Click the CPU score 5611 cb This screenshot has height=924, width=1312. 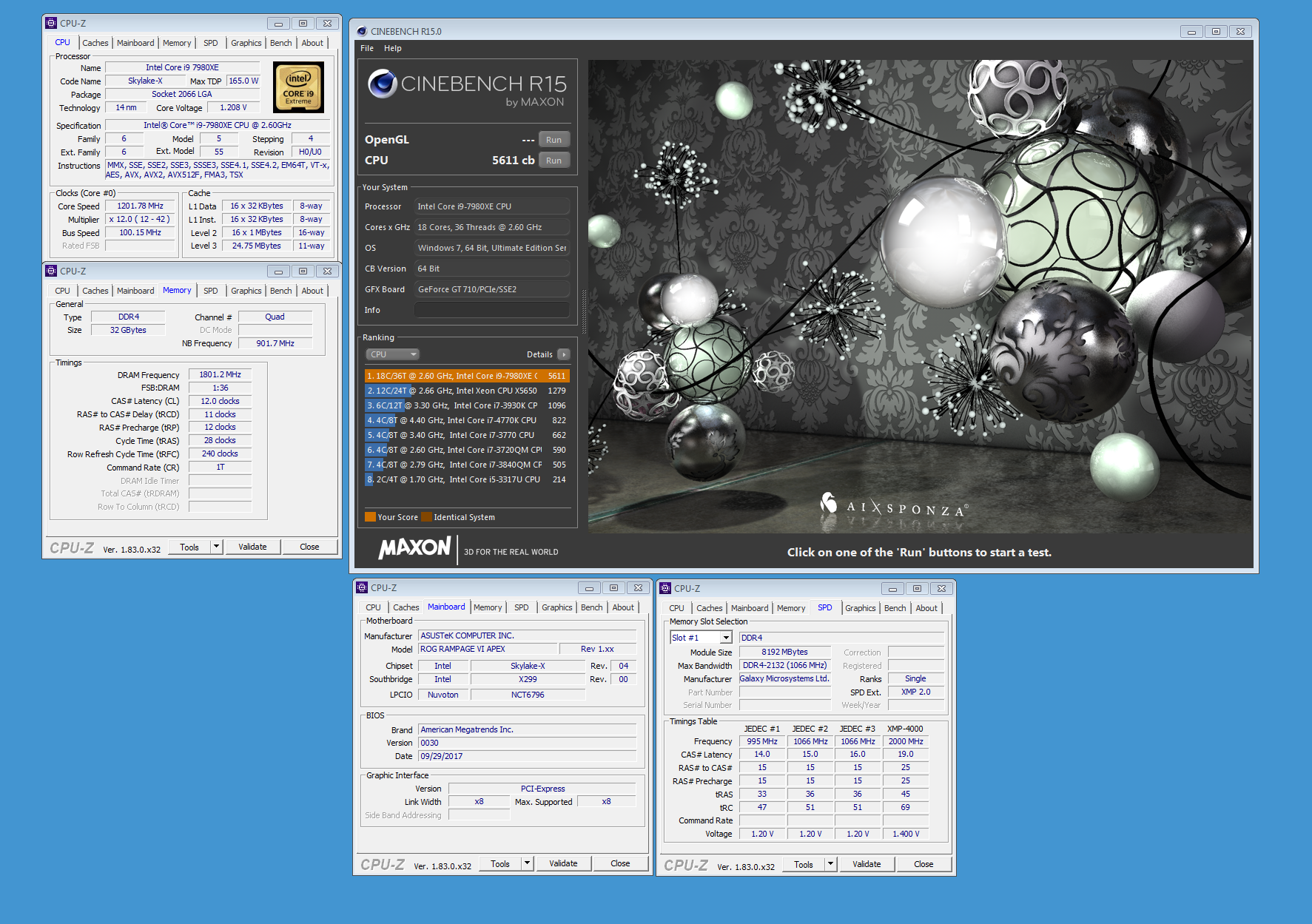point(513,161)
